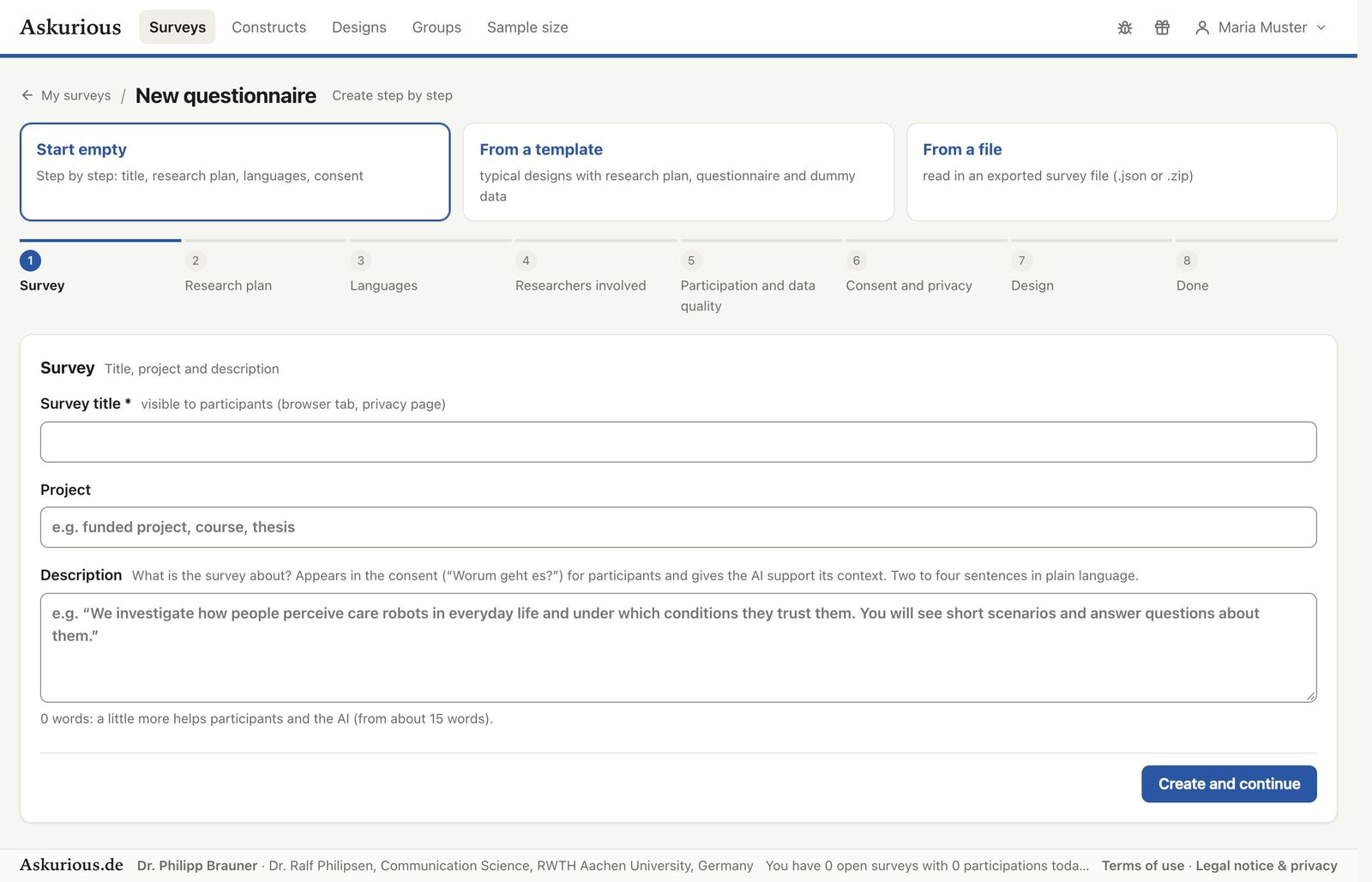Choose the From a file card
This screenshot has height=882, width=1372.
[1122, 171]
